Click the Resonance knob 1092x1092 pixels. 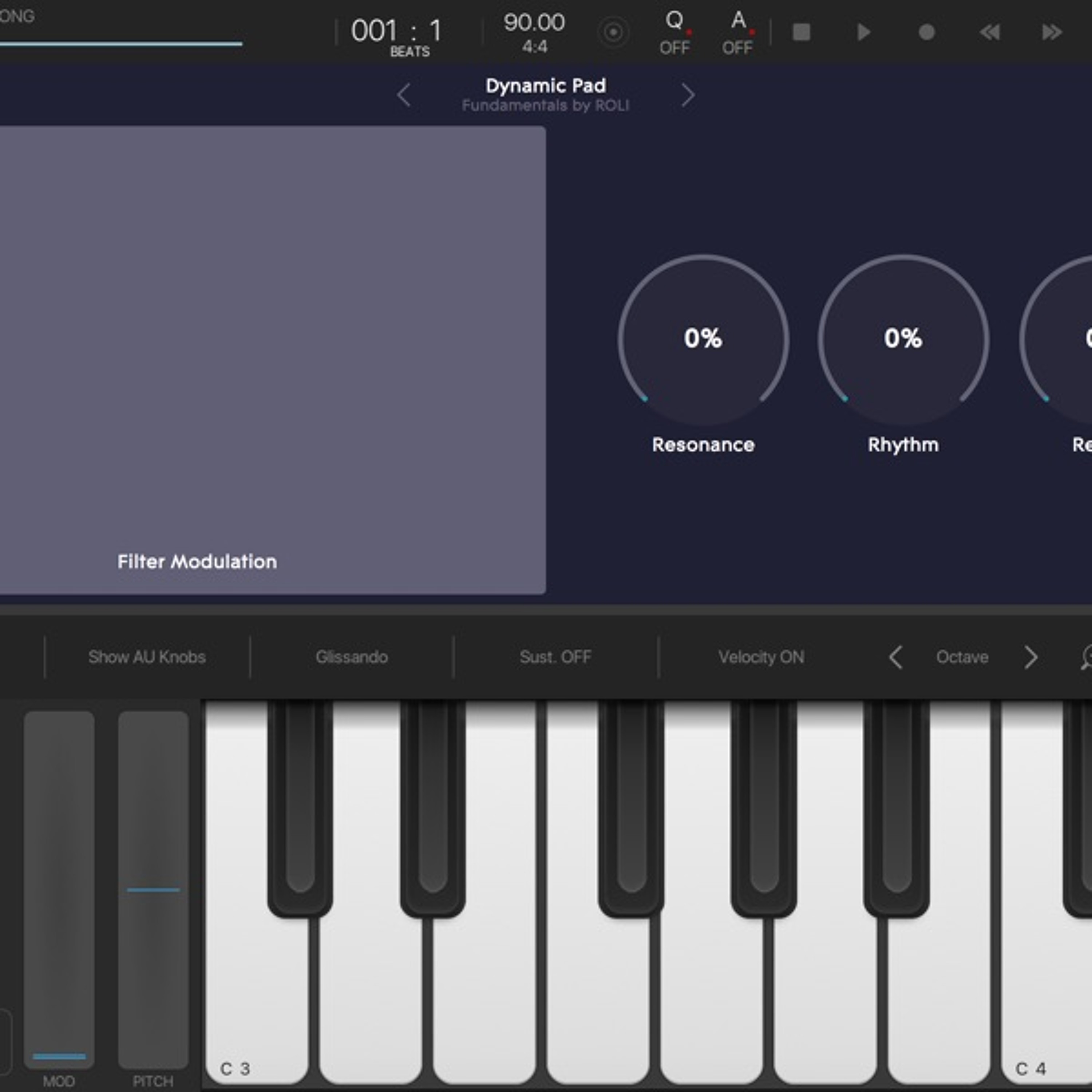tap(703, 339)
